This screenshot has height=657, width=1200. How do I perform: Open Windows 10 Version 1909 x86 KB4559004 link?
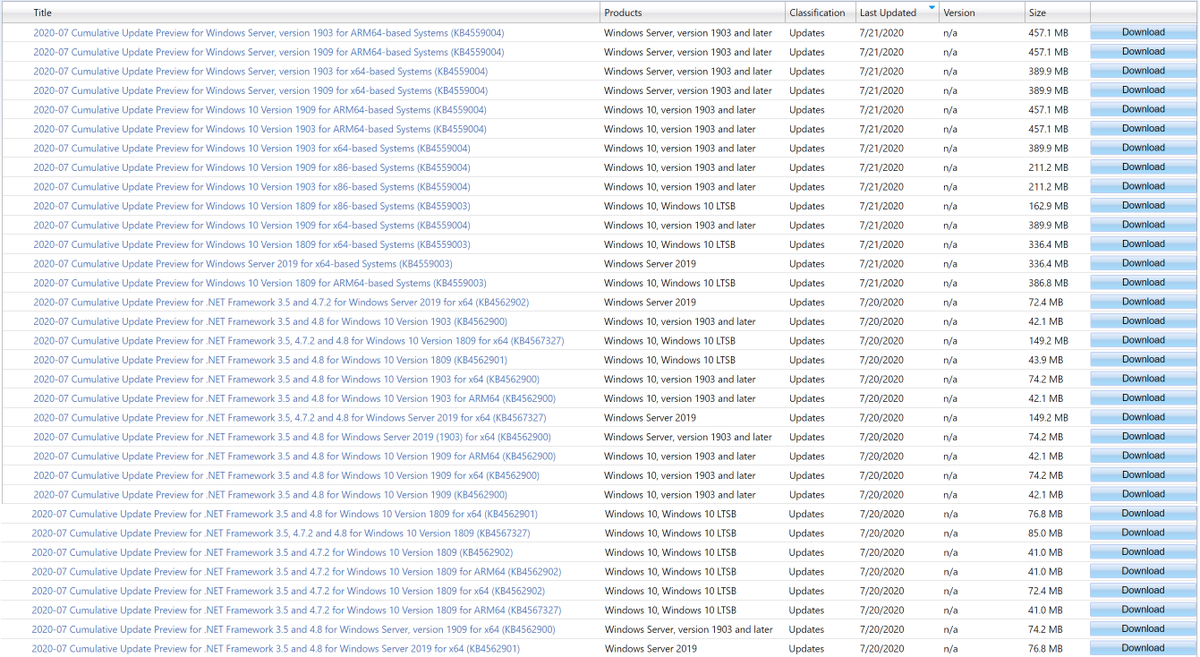(252, 168)
